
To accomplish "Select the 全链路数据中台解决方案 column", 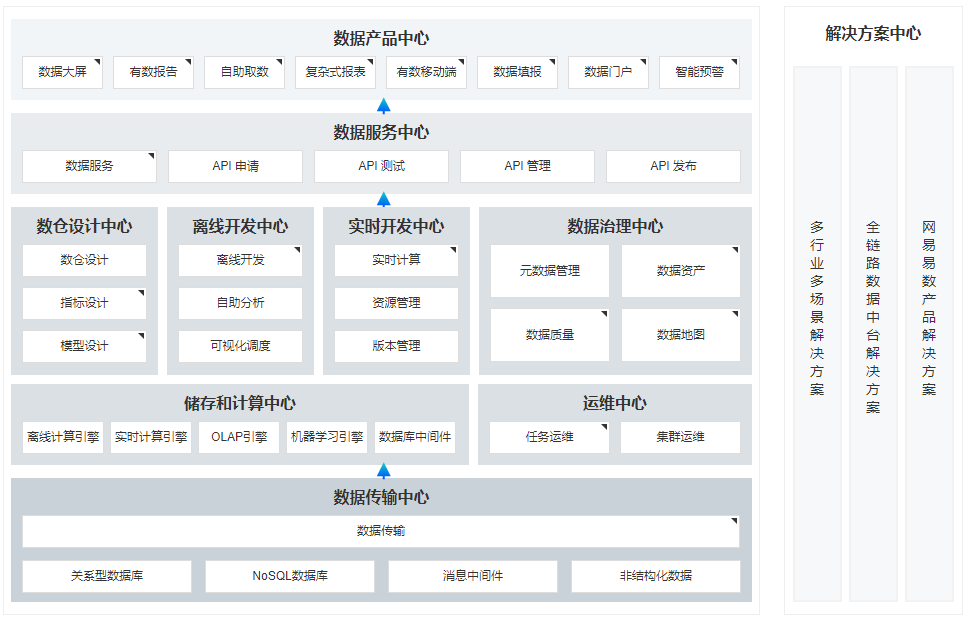I will click(873, 334).
